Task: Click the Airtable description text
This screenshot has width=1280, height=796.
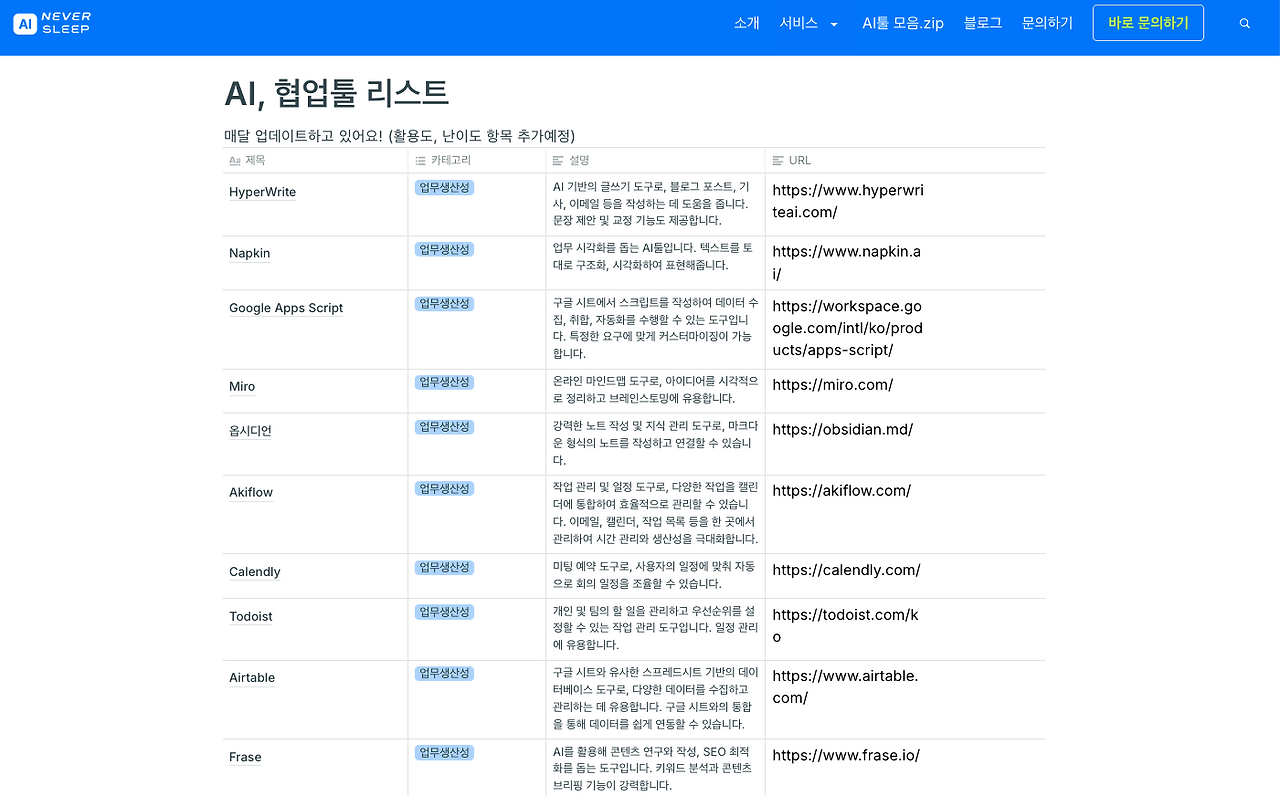Action: coord(654,698)
